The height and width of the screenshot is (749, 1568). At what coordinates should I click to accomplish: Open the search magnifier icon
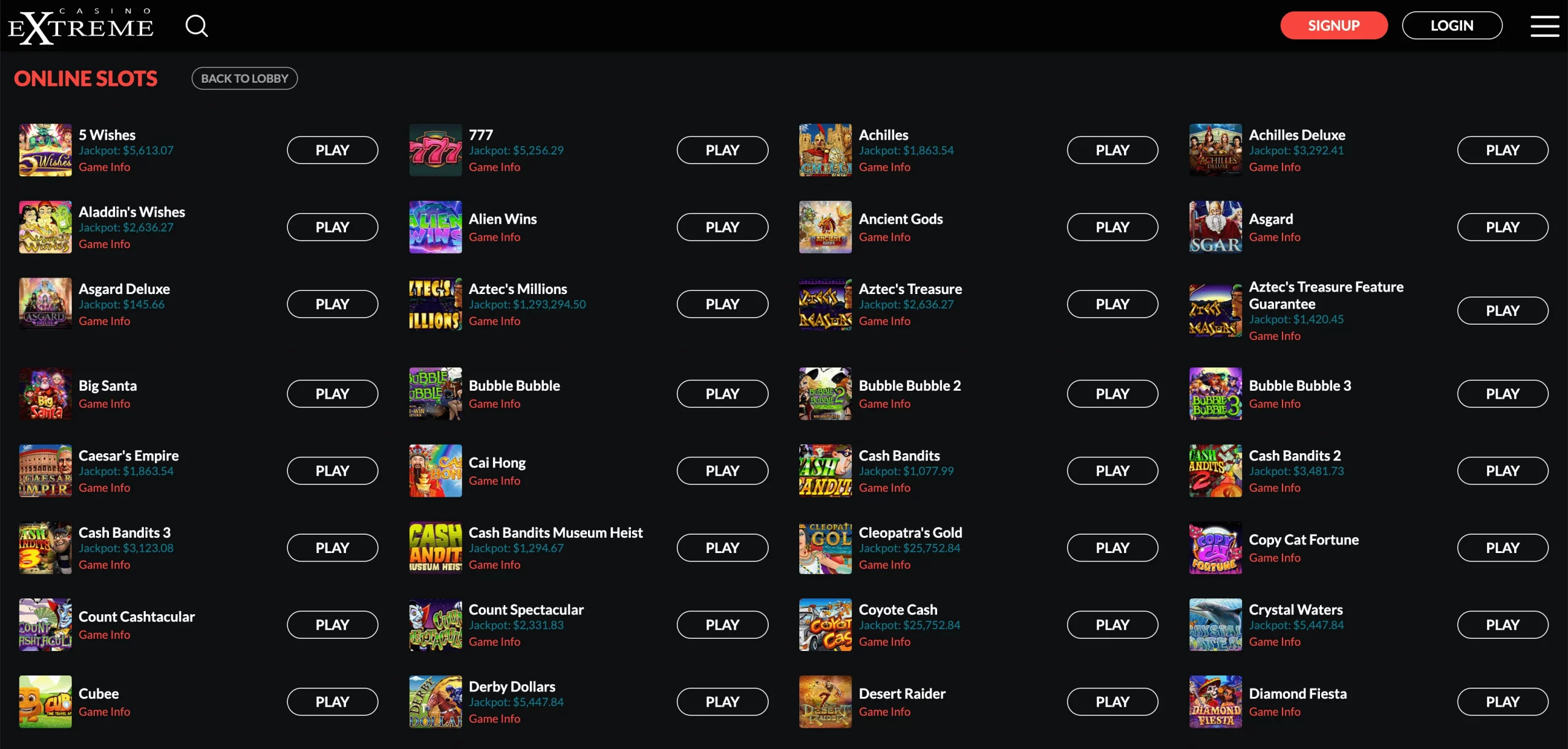197,26
